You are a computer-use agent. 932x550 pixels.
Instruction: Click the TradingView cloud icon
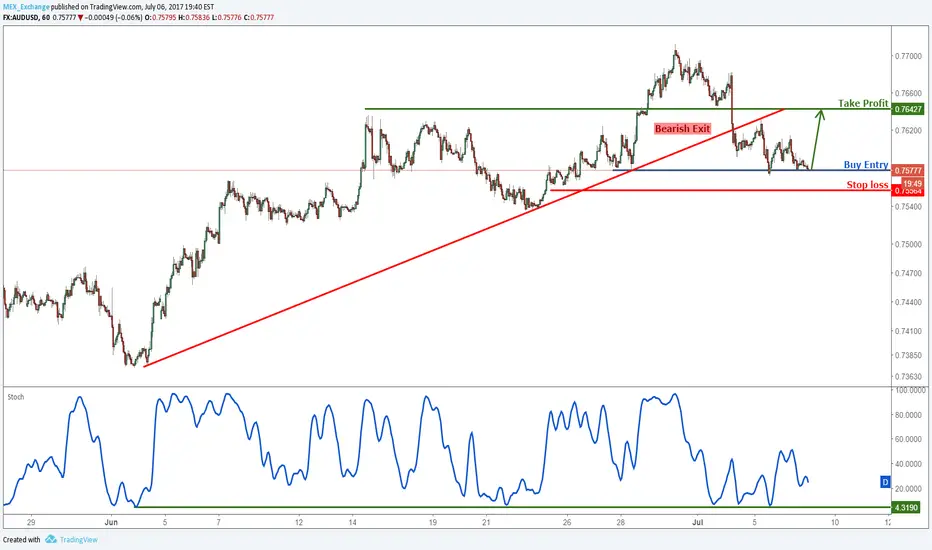51,539
